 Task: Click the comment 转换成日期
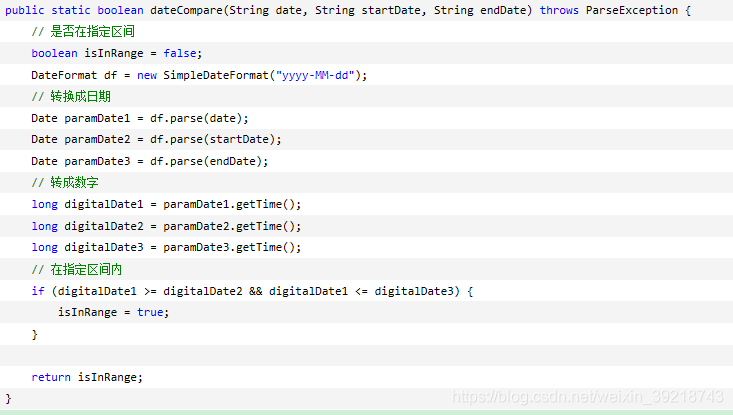click(71, 96)
